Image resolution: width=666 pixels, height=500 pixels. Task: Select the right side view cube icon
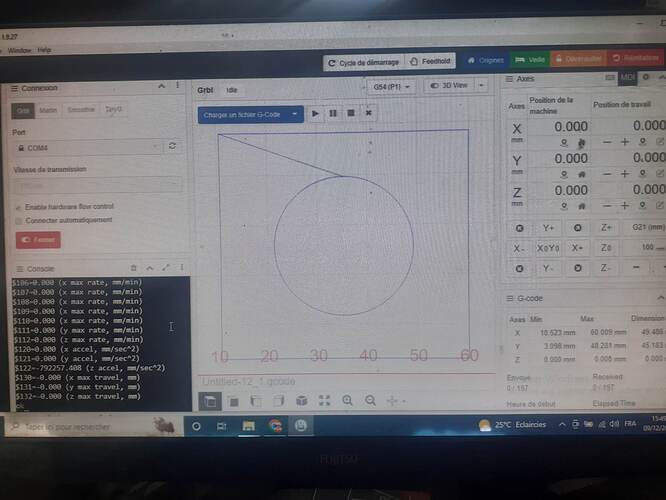click(279, 401)
